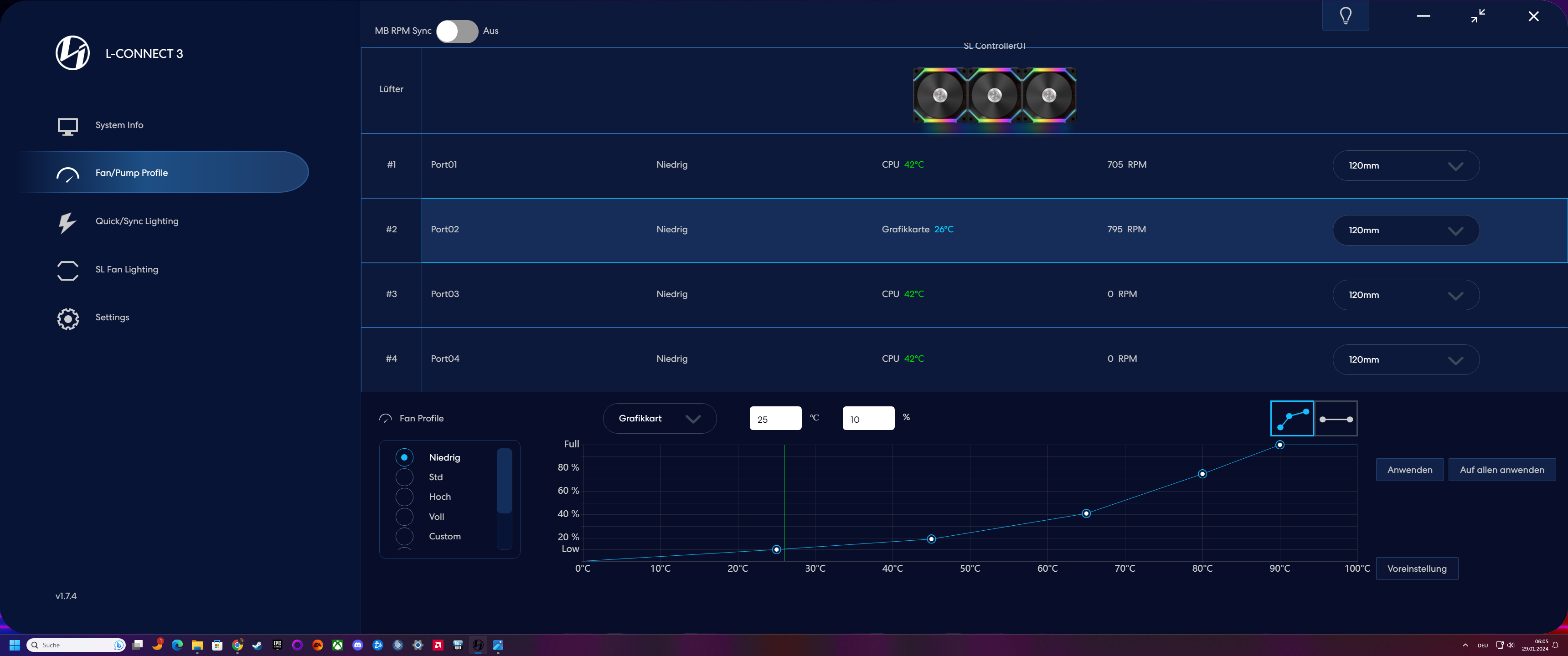The width and height of the screenshot is (1568, 656).
Task: Choose the Custom fan profile option
Action: point(404,537)
